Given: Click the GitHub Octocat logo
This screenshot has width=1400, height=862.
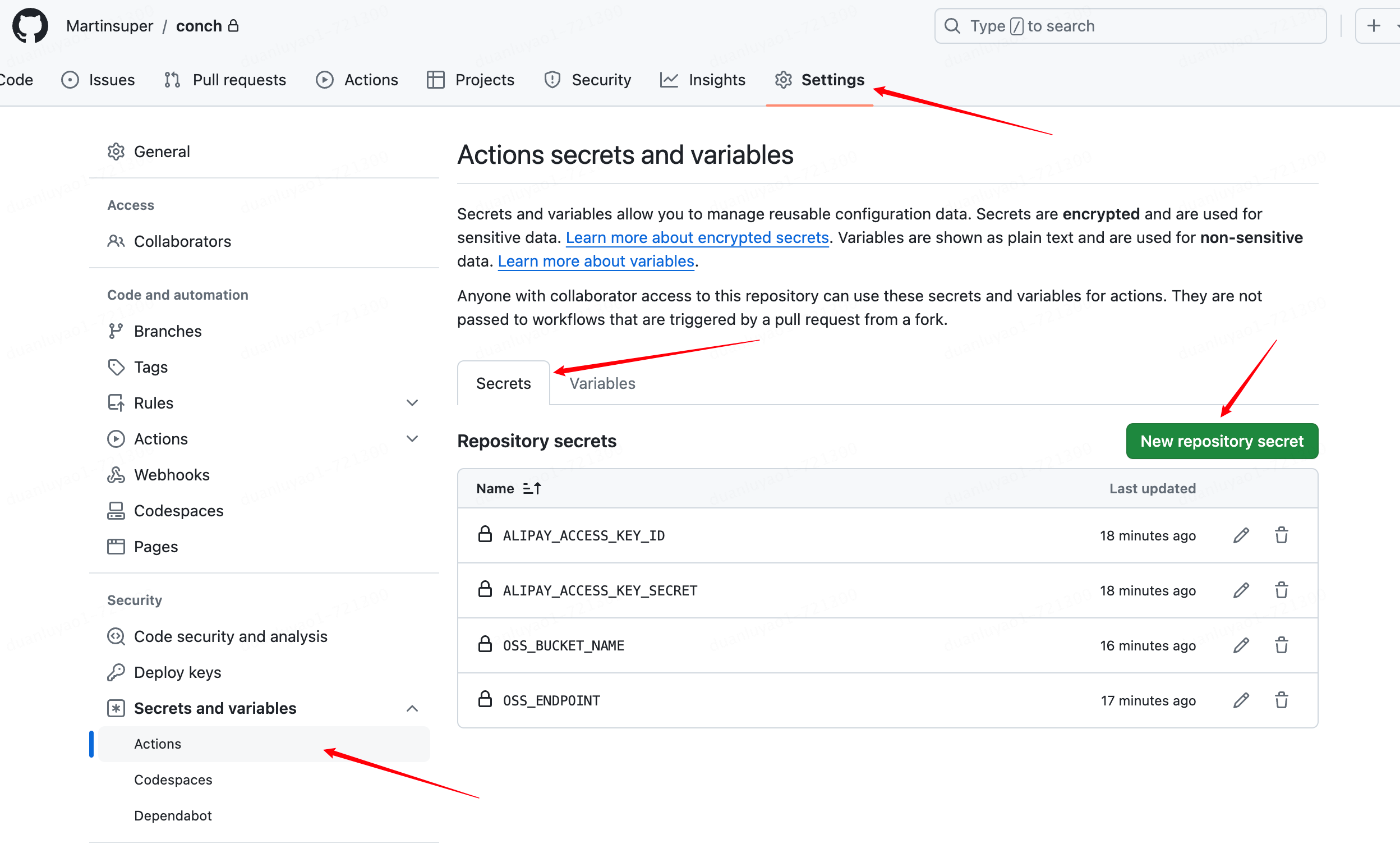Looking at the screenshot, I should click(x=30, y=26).
